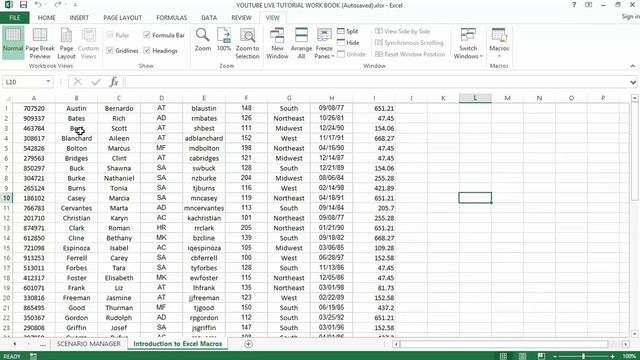Screen dimensions: 640x360
Task: Switch to the HOME tab
Action: [47, 18]
